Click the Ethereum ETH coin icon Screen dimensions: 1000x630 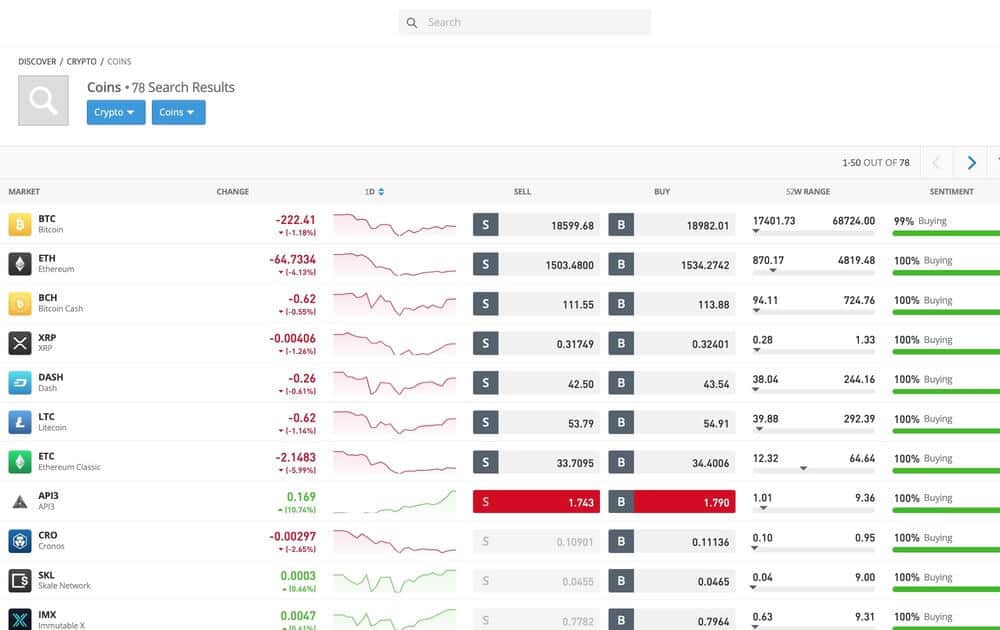[x=20, y=264]
